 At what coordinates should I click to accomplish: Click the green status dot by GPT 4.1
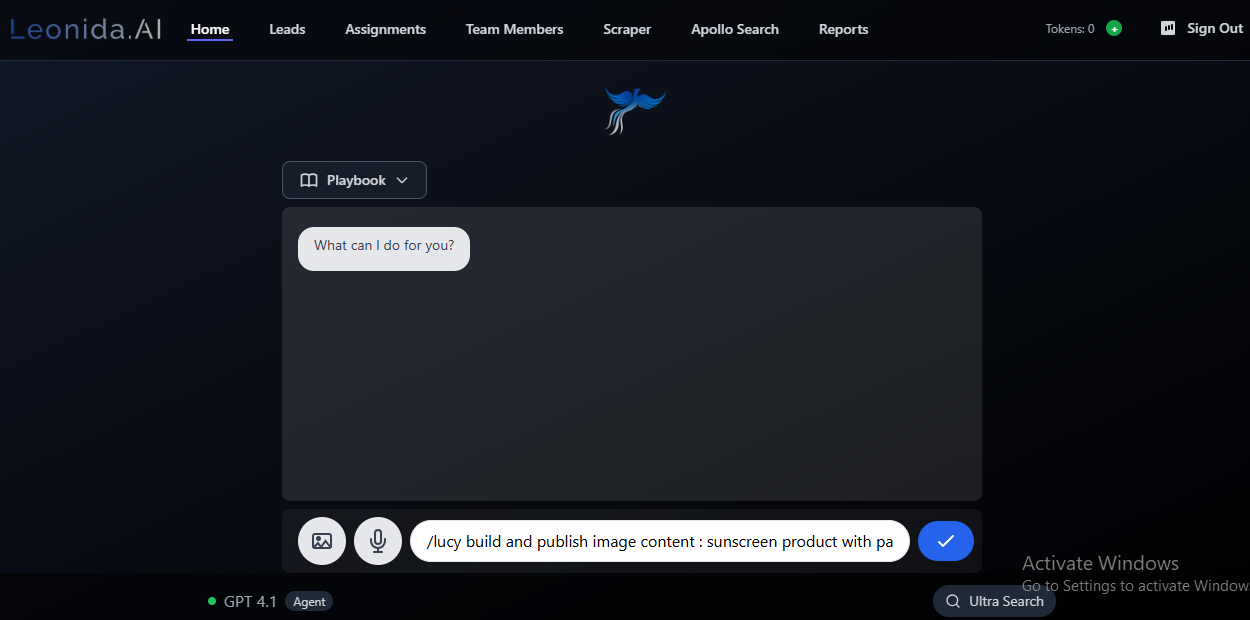point(212,601)
